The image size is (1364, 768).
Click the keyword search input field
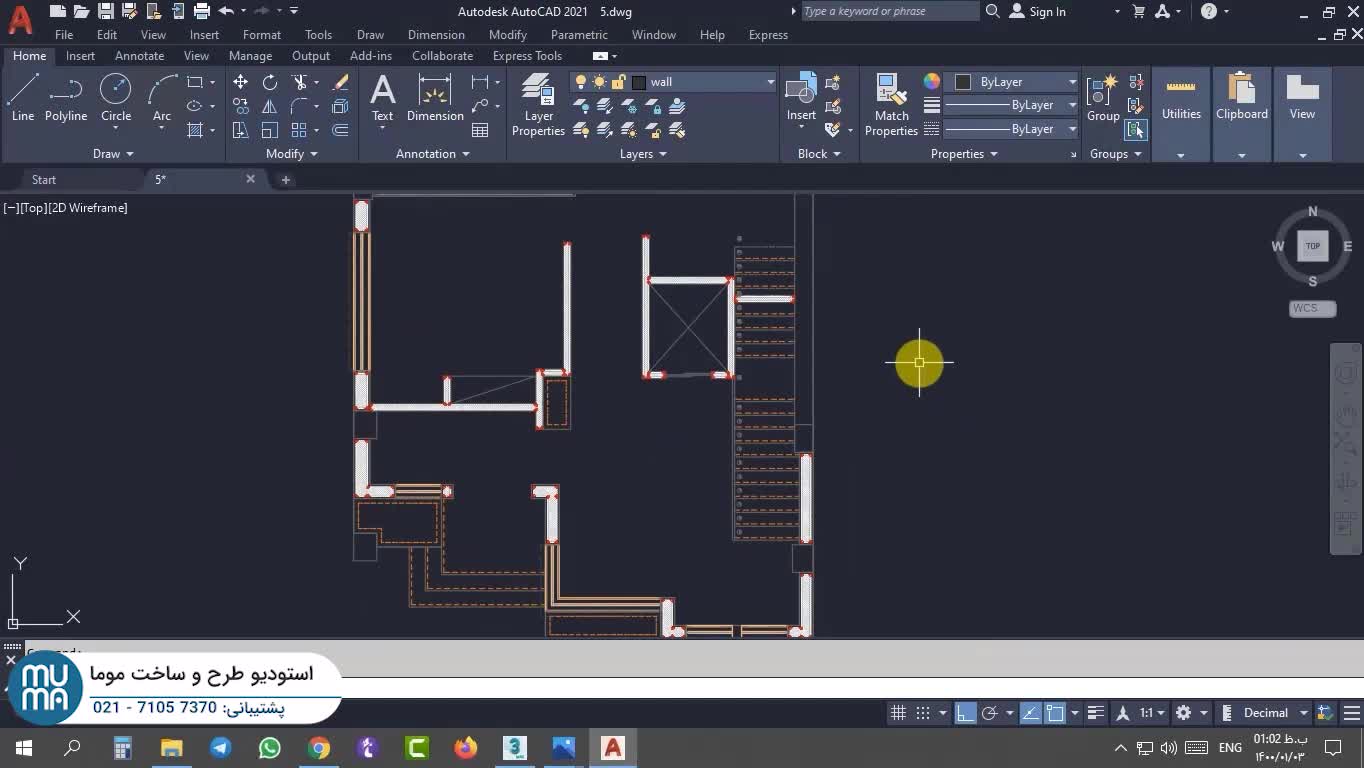[888, 12]
